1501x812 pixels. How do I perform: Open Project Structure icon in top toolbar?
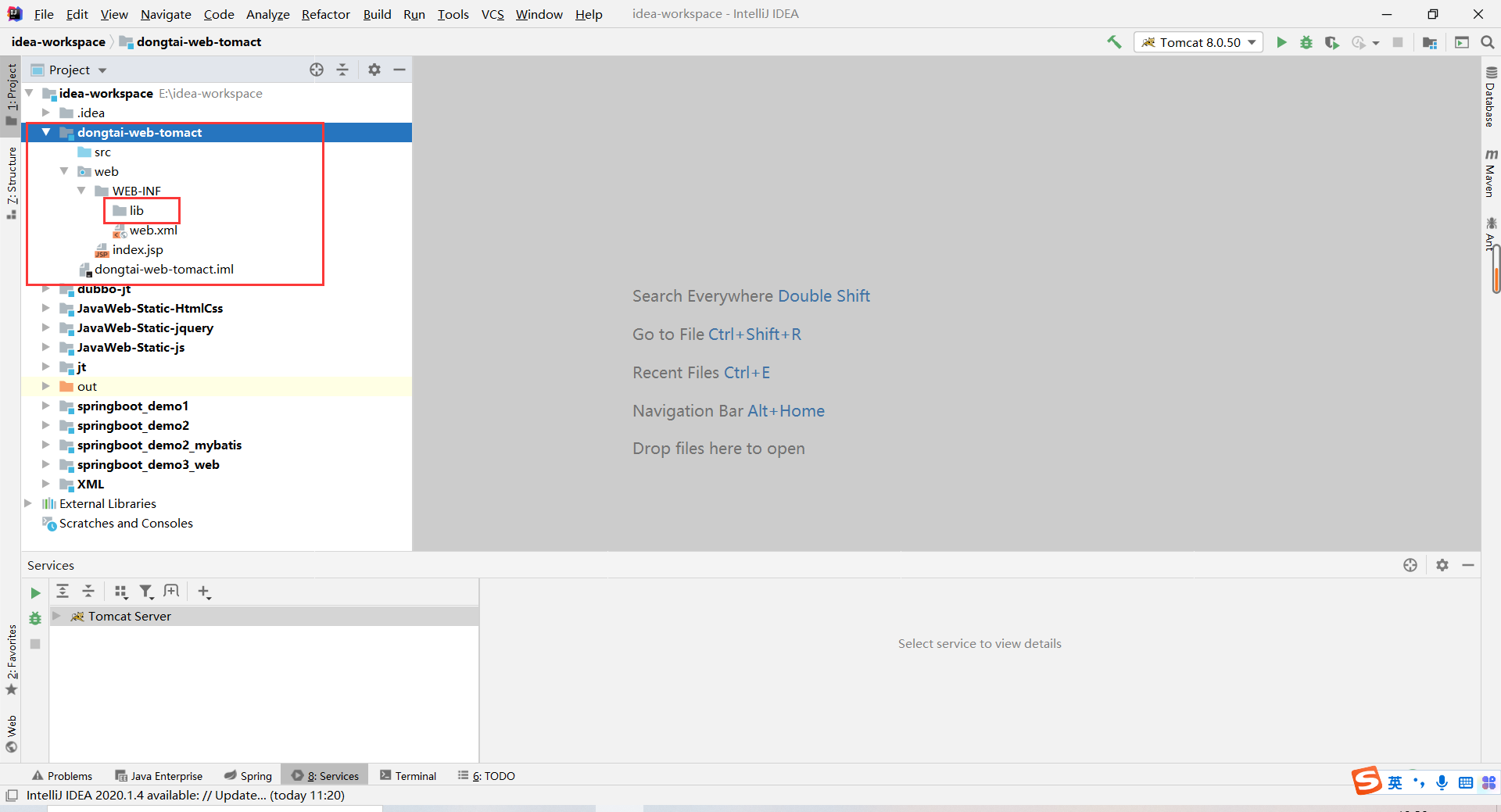pyautogui.click(x=1430, y=42)
